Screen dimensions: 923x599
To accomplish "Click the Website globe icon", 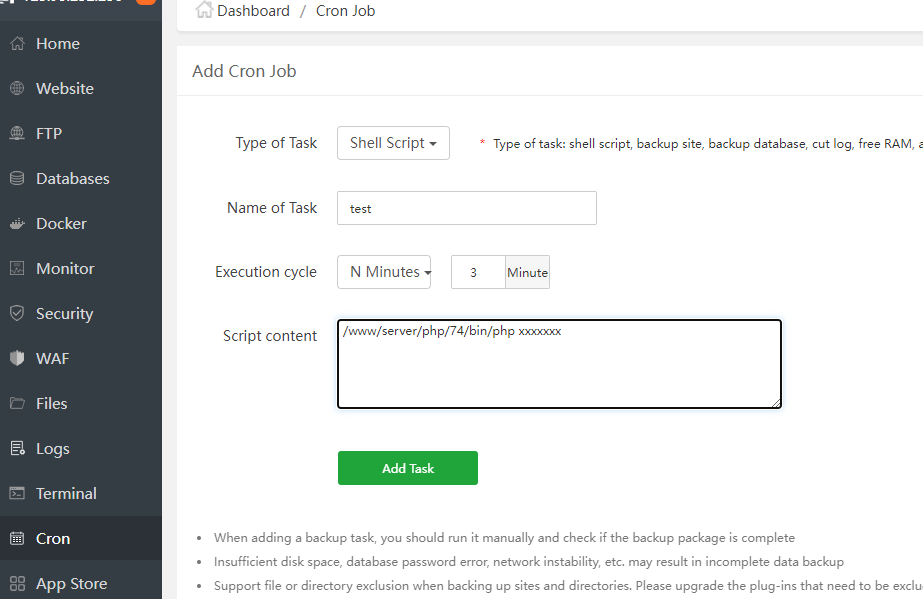I will 17,89.
